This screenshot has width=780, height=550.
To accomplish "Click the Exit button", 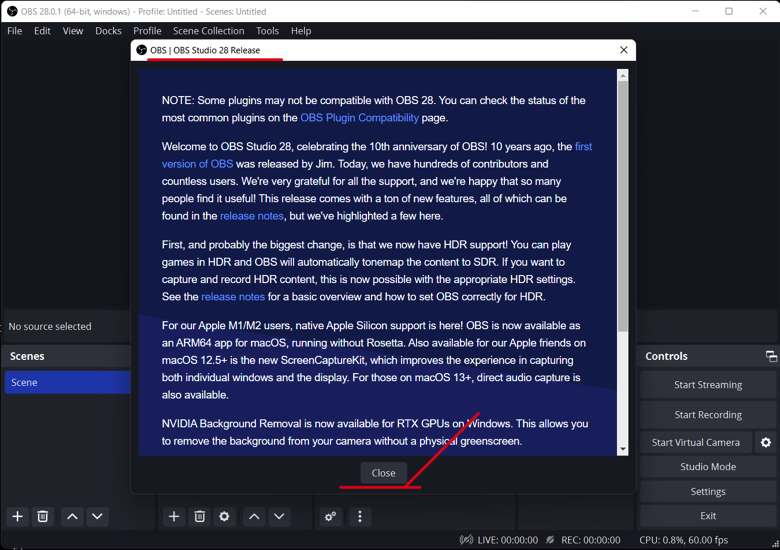I will point(708,516).
